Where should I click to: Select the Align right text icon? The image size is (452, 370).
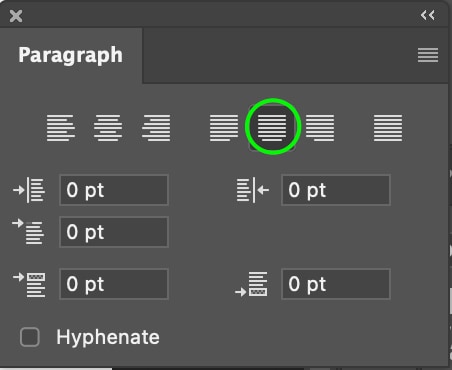[x=156, y=128]
